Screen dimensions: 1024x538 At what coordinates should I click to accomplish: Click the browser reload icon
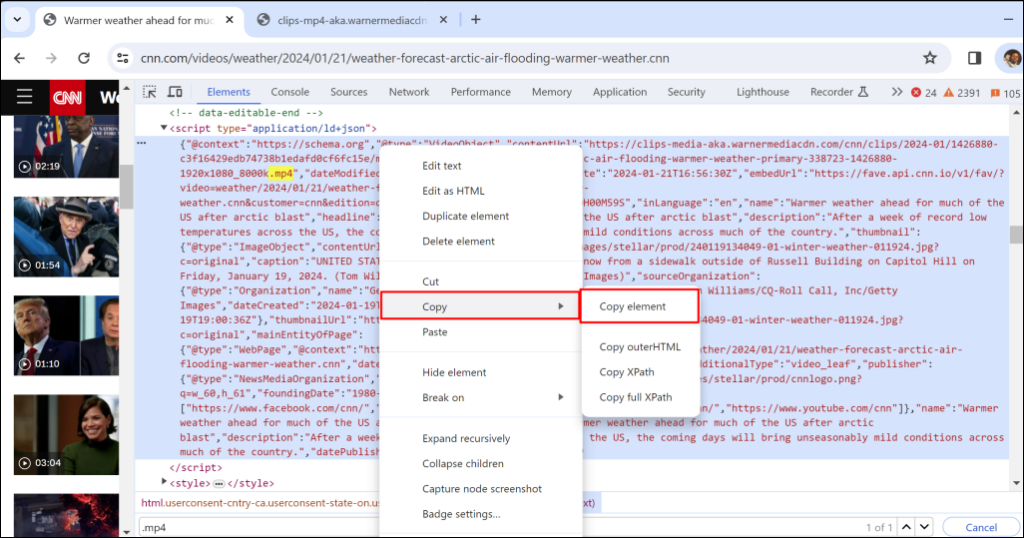[84, 58]
